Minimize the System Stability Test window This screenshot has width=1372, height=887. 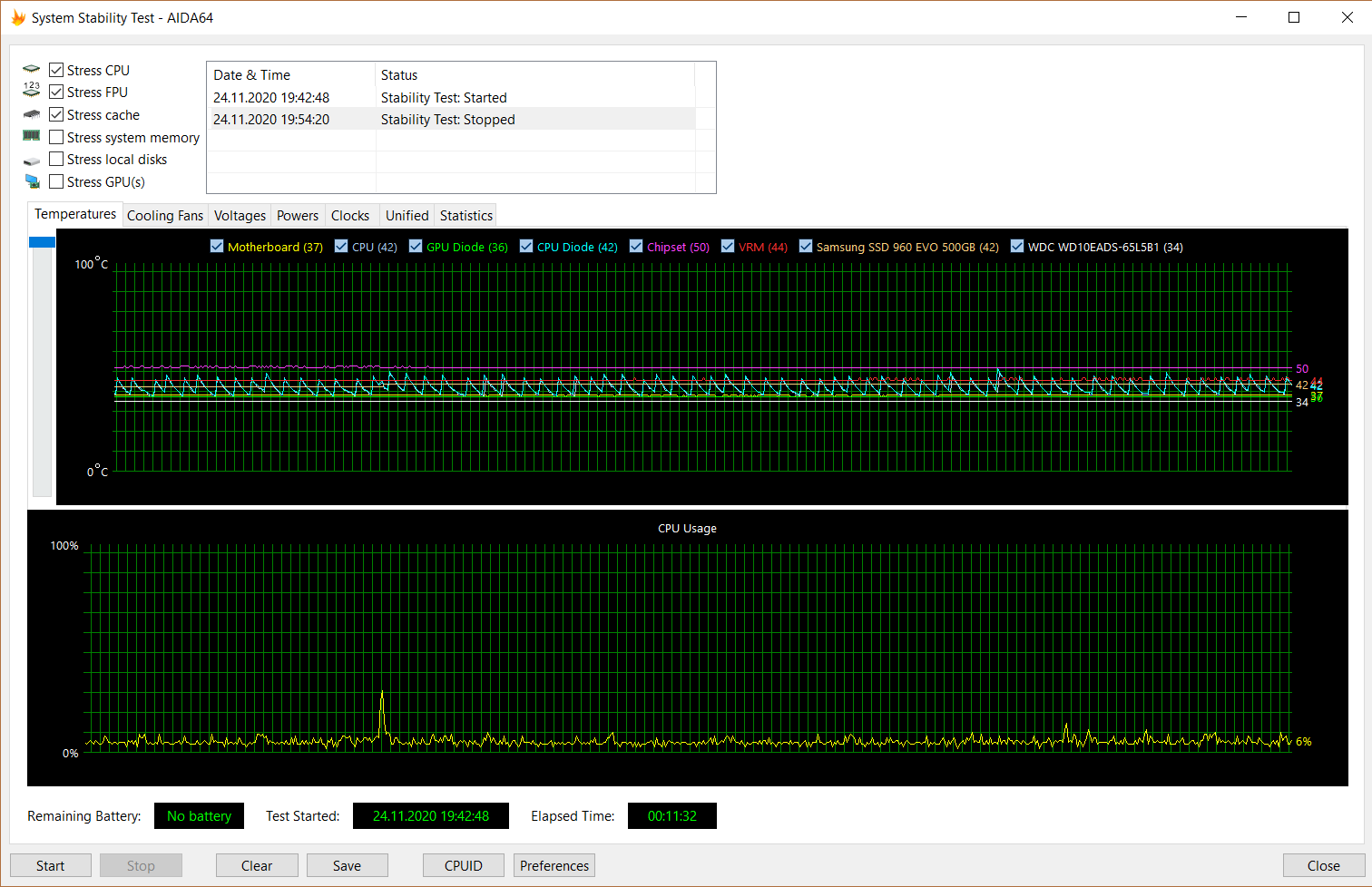[1241, 17]
